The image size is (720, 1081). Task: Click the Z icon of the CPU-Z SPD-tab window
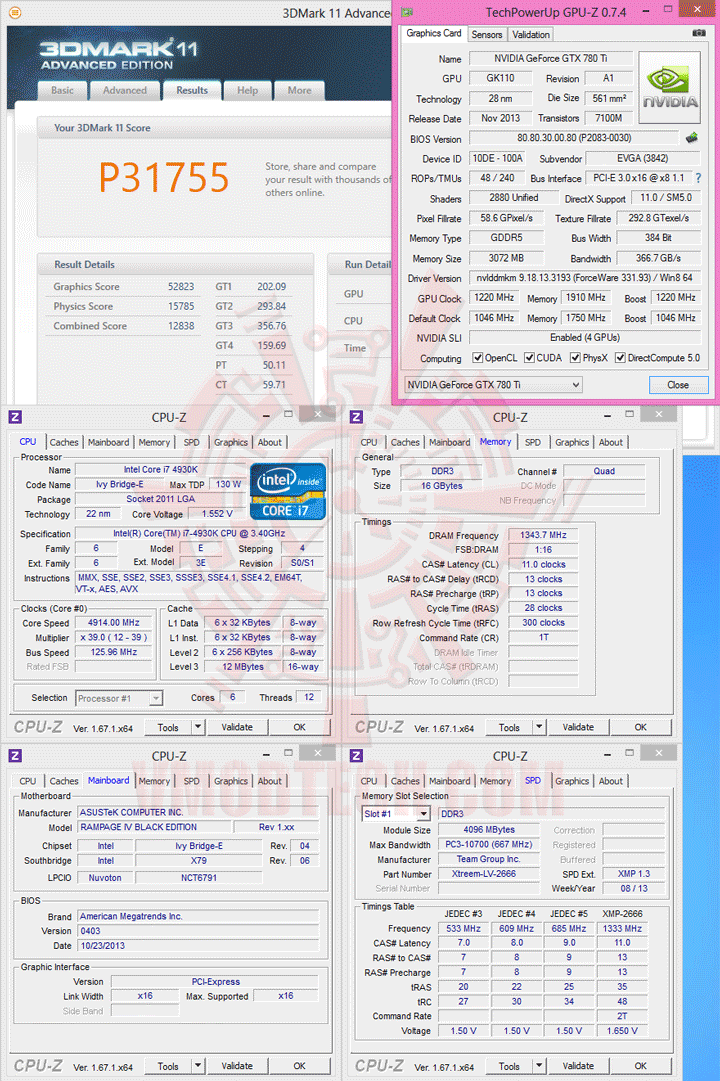click(x=357, y=756)
